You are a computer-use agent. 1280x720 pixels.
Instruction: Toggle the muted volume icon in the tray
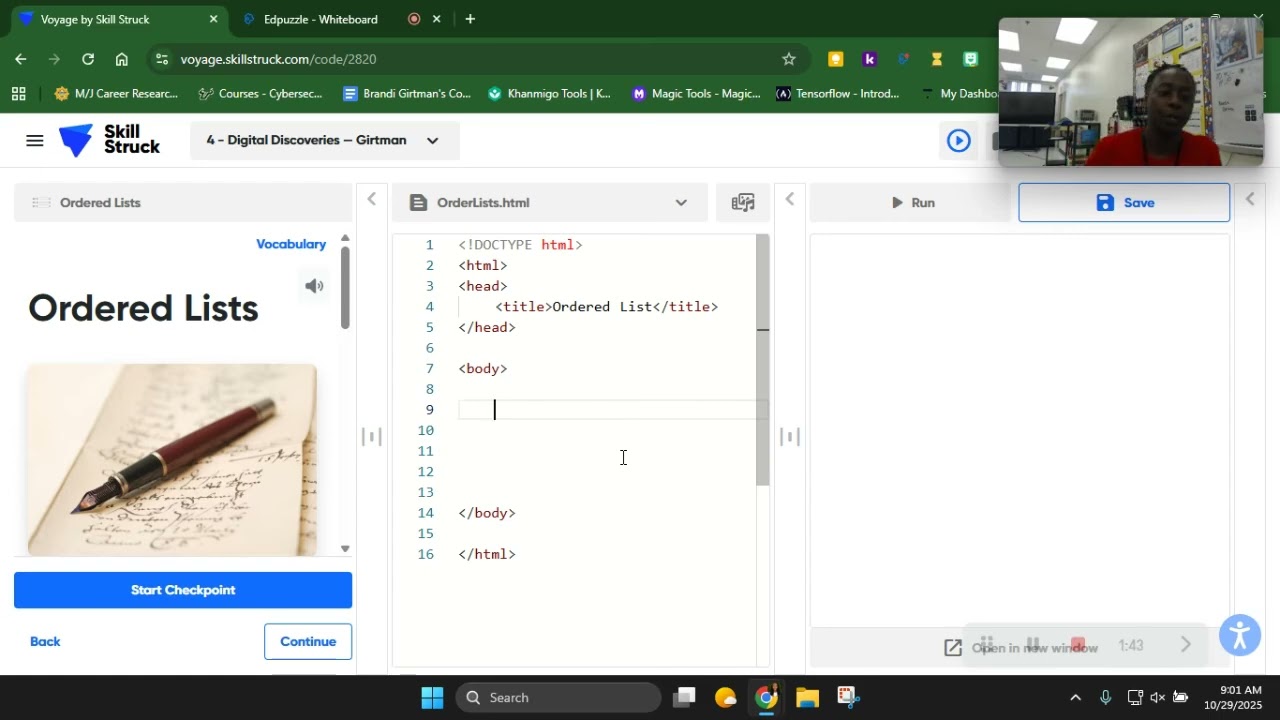[x=1158, y=697]
